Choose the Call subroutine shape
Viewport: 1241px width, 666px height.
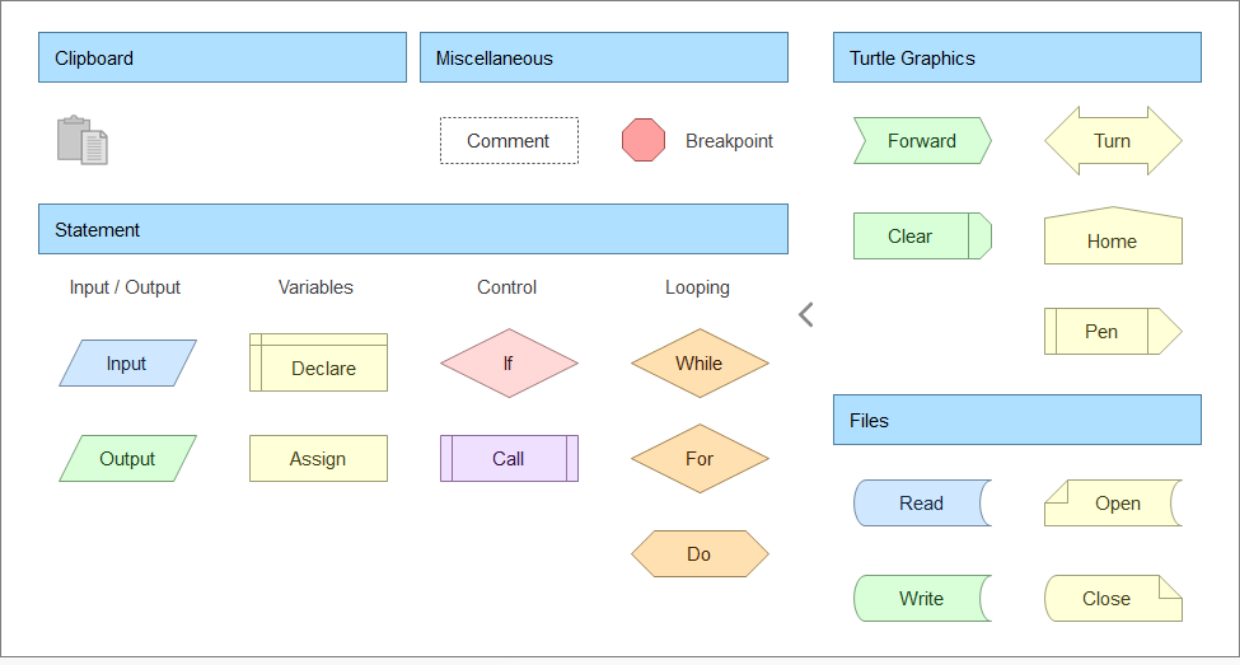tap(509, 459)
